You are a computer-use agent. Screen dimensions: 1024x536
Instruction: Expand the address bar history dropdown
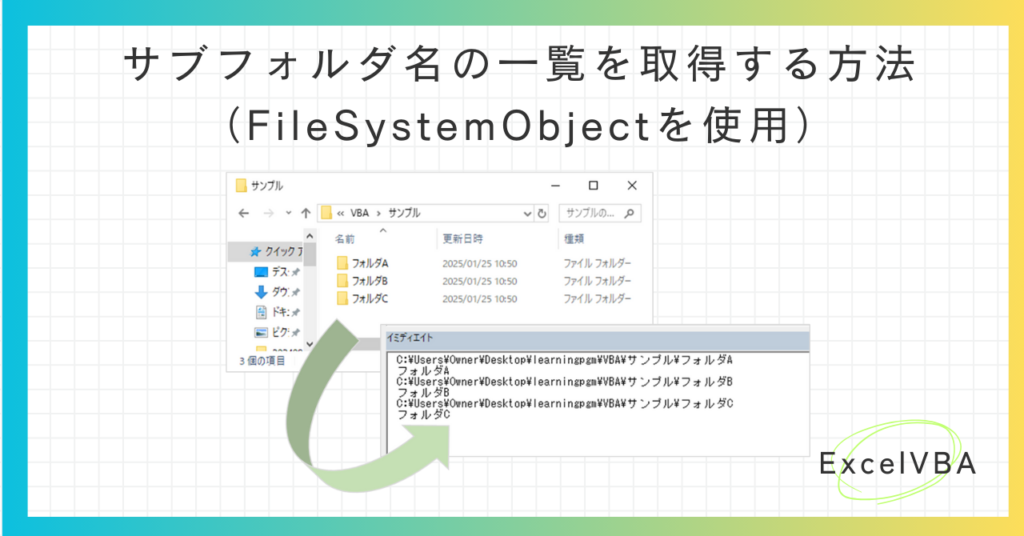point(527,213)
